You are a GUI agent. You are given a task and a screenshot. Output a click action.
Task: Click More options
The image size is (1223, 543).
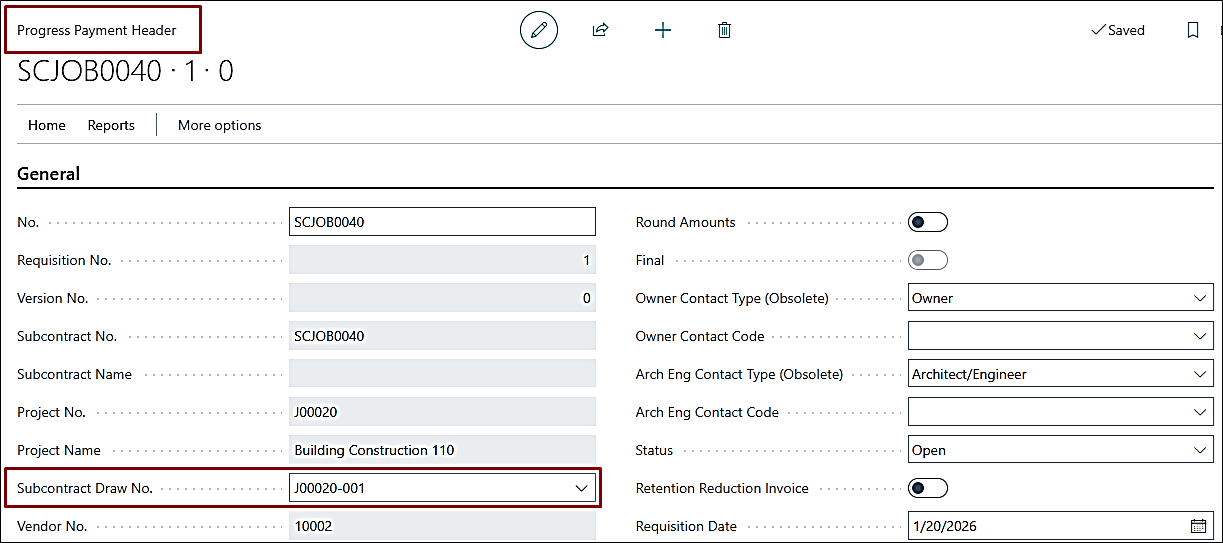219,125
